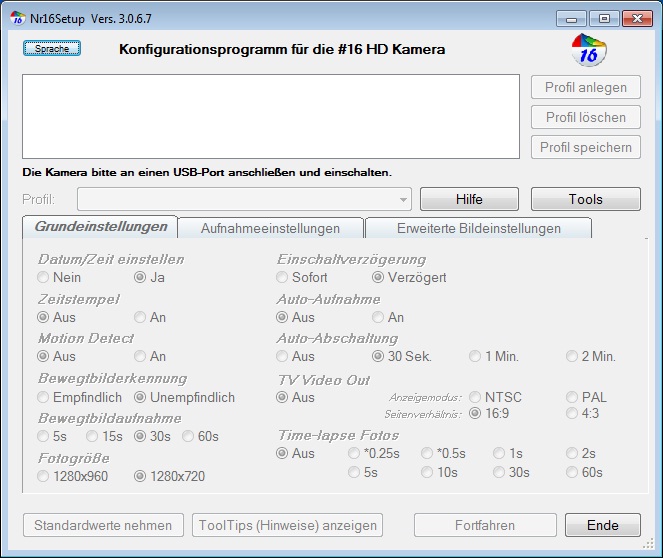
Task: Select Nein for Datum/Zeit einstellen
Action: (59, 277)
